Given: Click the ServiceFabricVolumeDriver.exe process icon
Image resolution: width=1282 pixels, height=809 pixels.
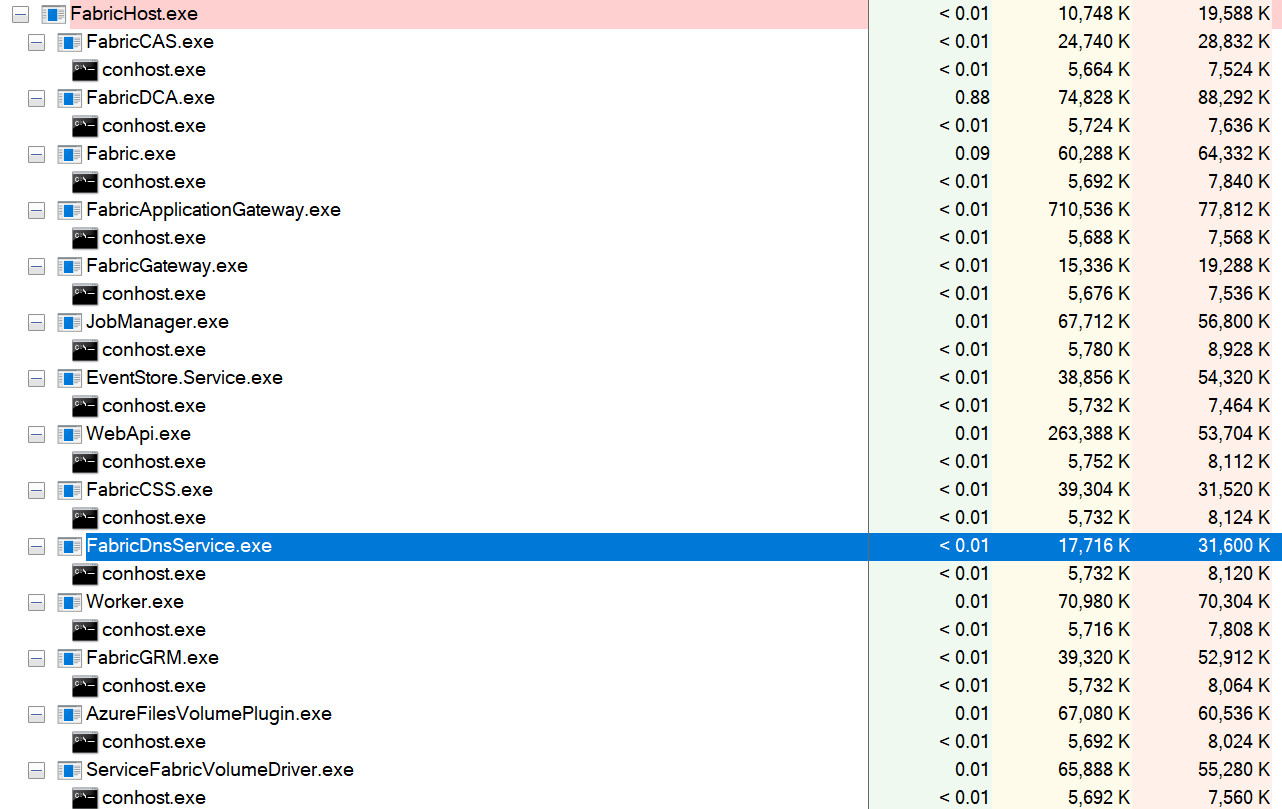Looking at the screenshot, I should (x=69, y=770).
